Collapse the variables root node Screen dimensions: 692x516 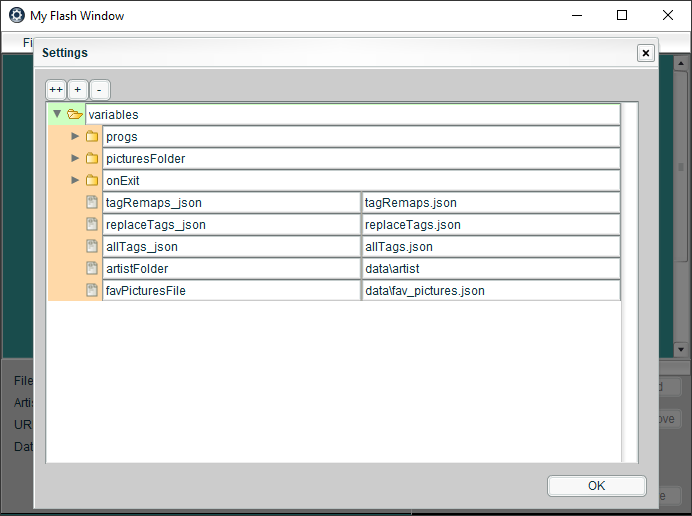coord(57,114)
